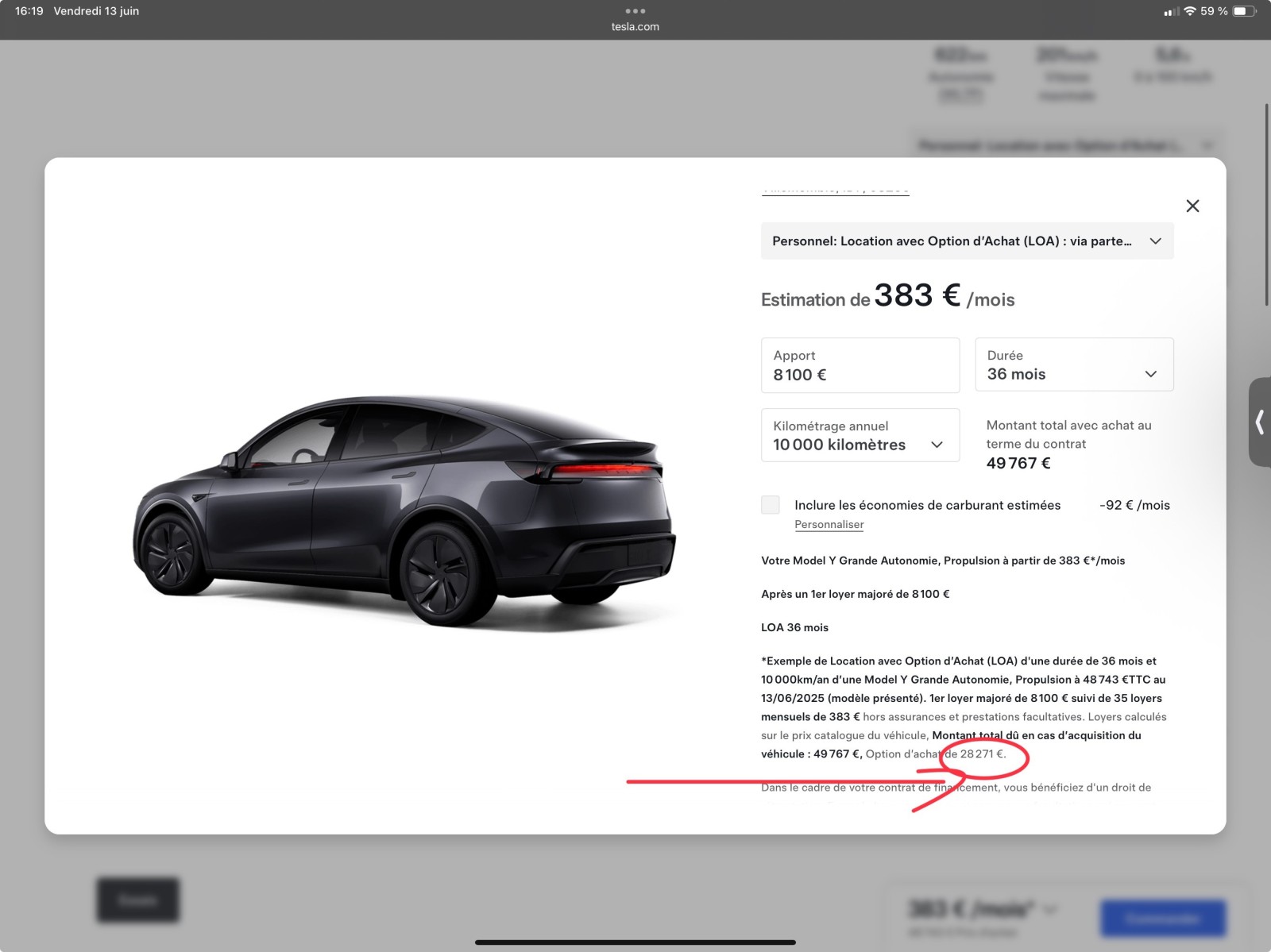
Task: Open the LOA financing type dropdown
Action: tap(967, 241)
